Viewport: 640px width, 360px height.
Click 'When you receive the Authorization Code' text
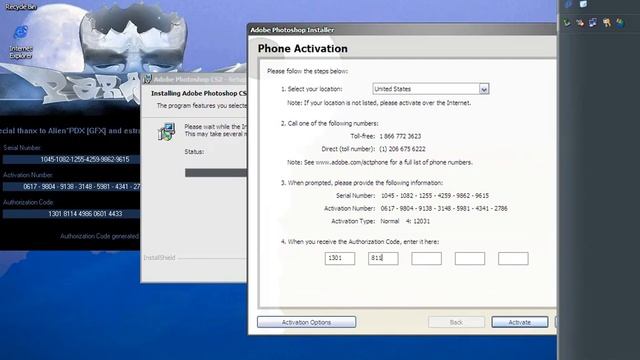[x=363, y=242]
